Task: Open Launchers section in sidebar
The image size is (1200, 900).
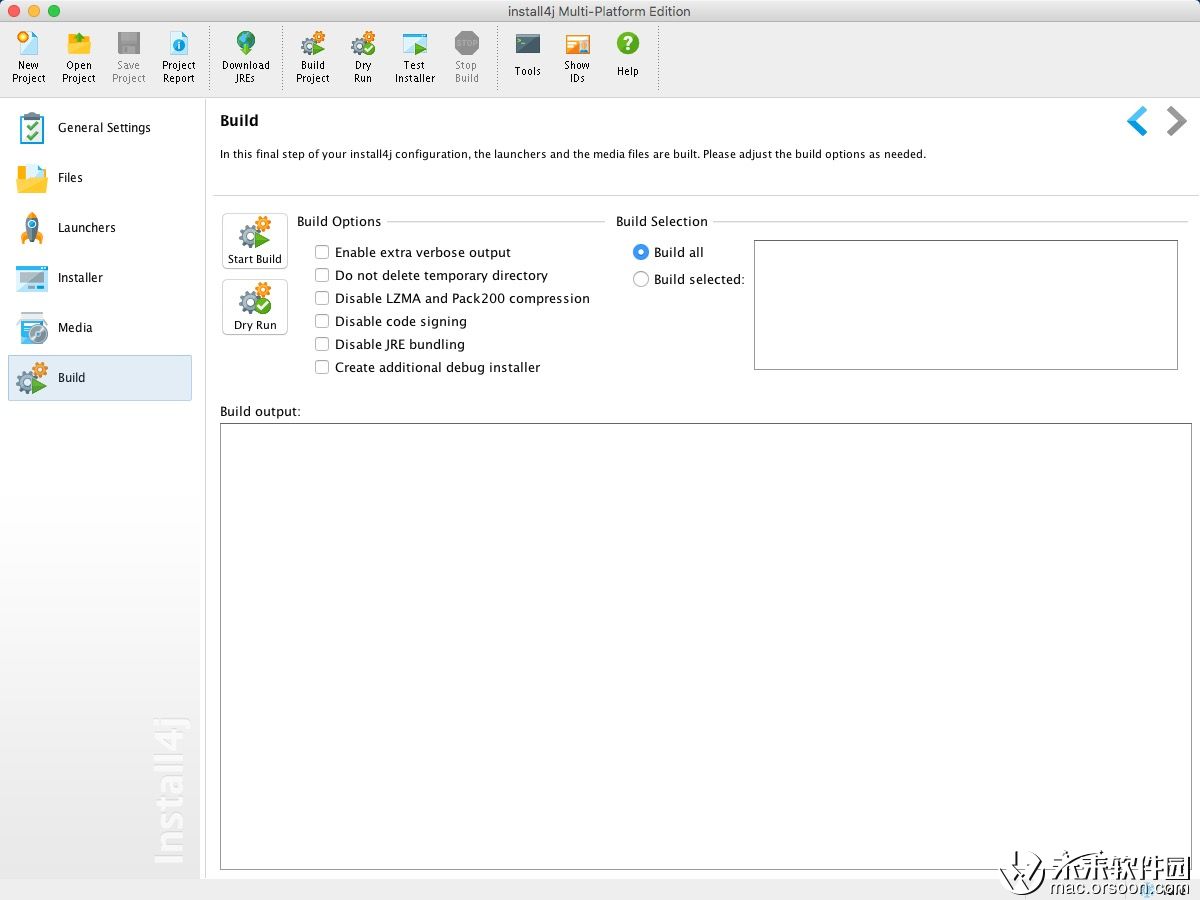Action: pos(100,228)
